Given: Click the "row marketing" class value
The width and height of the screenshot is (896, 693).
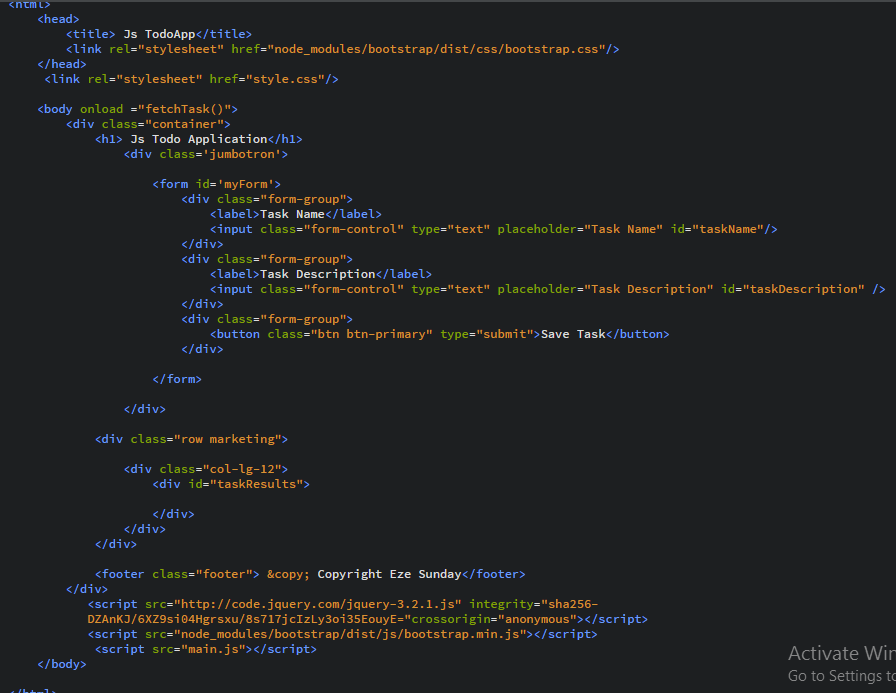Looking at the screenshot, I should [227, 439].
